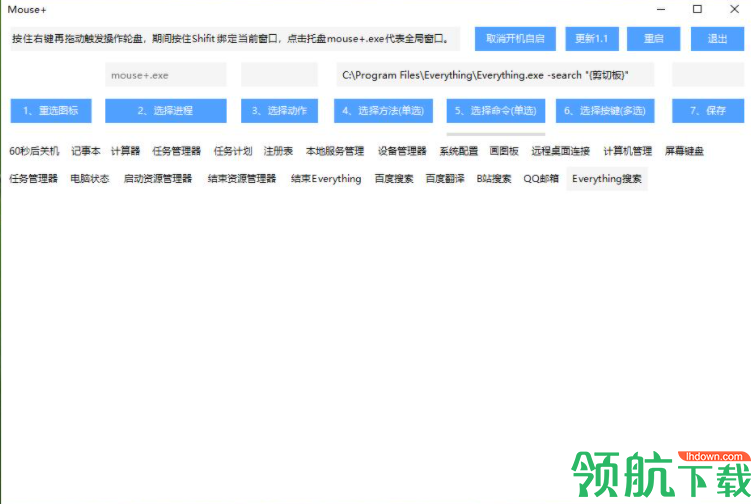Select the 任务计划 command

pos(233,151)
